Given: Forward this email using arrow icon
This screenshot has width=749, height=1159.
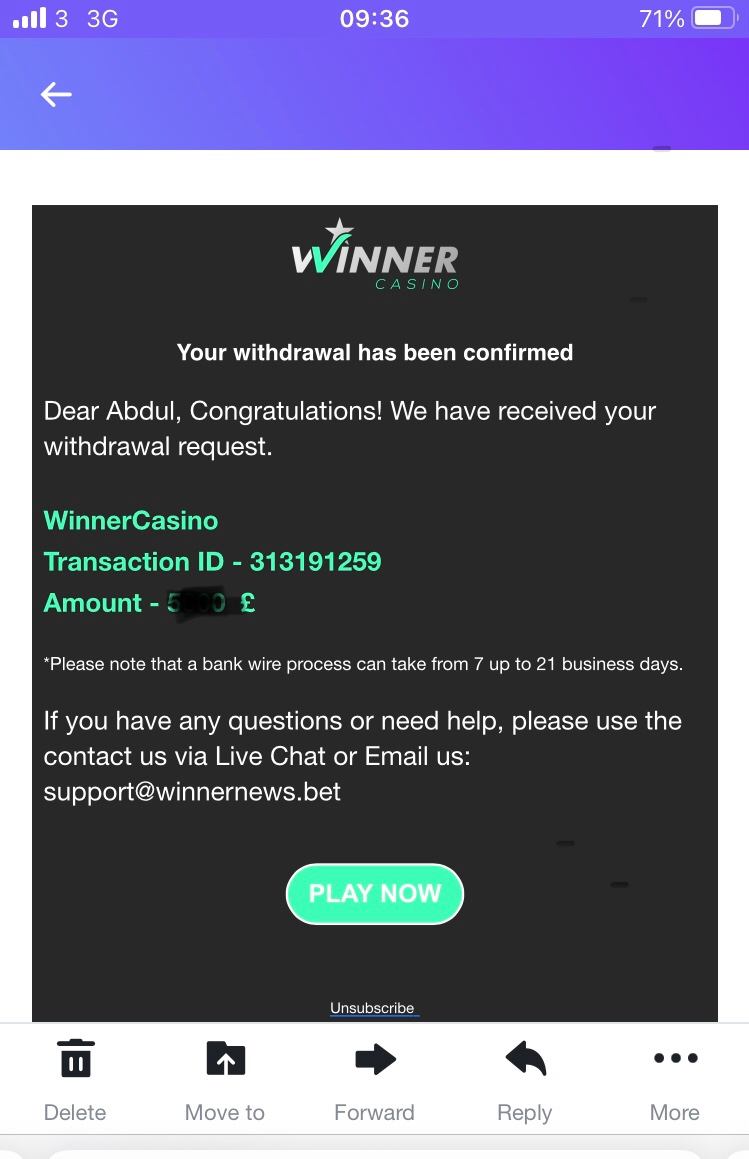Looking at the screenshot, I should [375, 1059].
